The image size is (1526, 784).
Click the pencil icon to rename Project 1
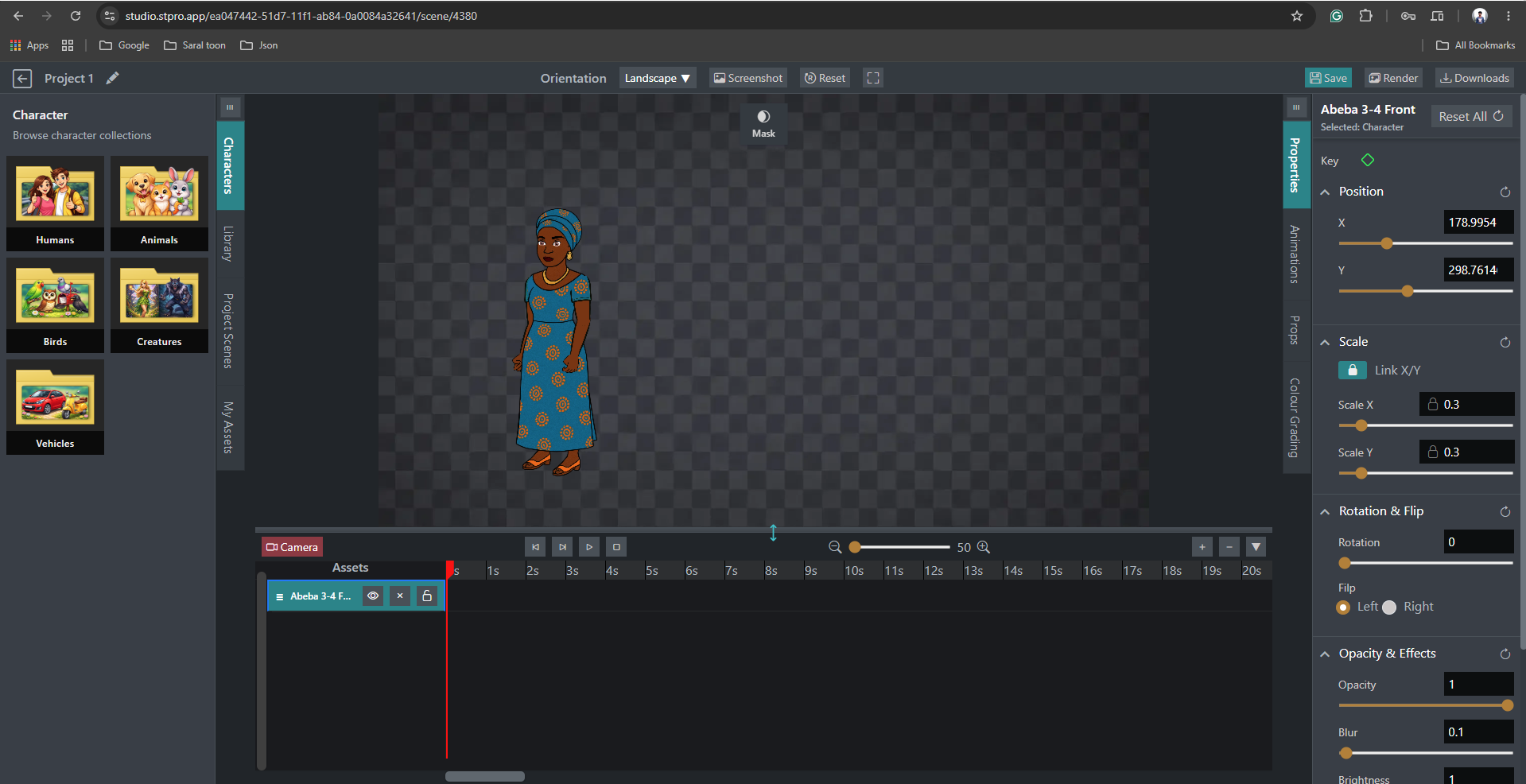[113, 78]
